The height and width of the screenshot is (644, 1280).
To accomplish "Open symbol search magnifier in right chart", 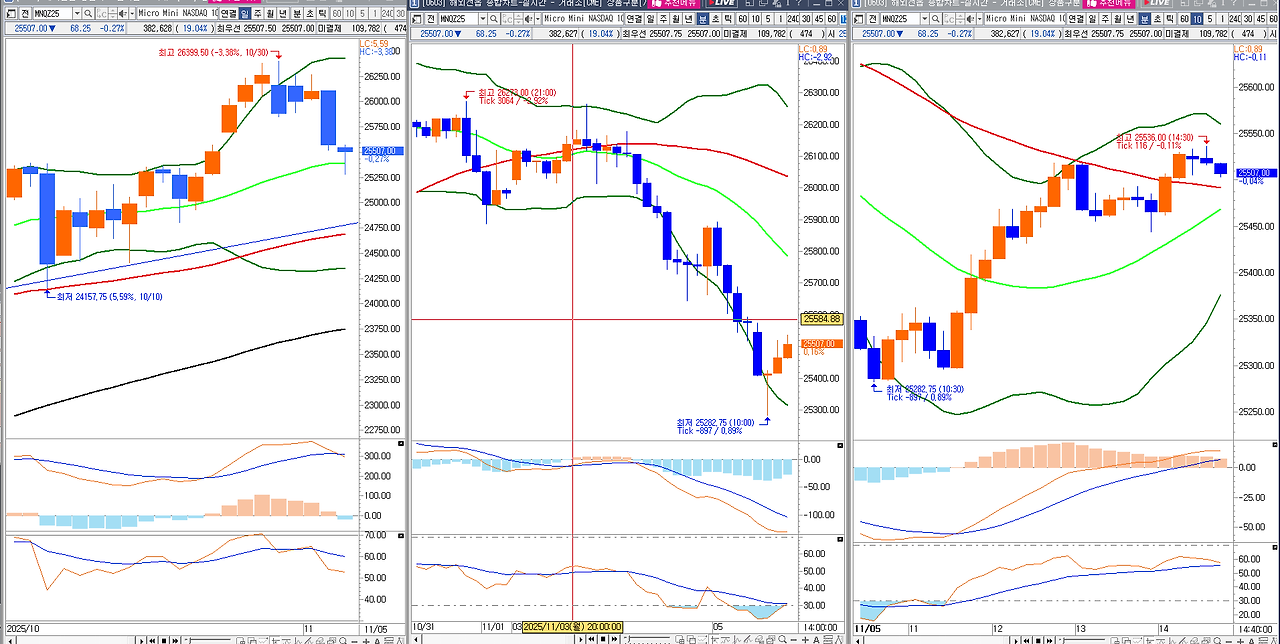I will pyautogui.click(x=936, y=19).
